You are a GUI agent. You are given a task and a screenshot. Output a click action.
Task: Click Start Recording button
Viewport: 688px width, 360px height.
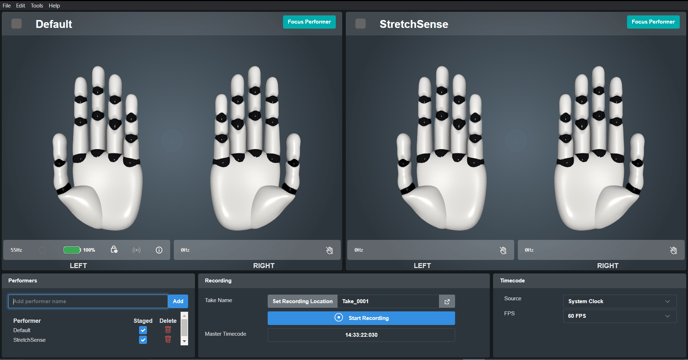click(361, 318)
